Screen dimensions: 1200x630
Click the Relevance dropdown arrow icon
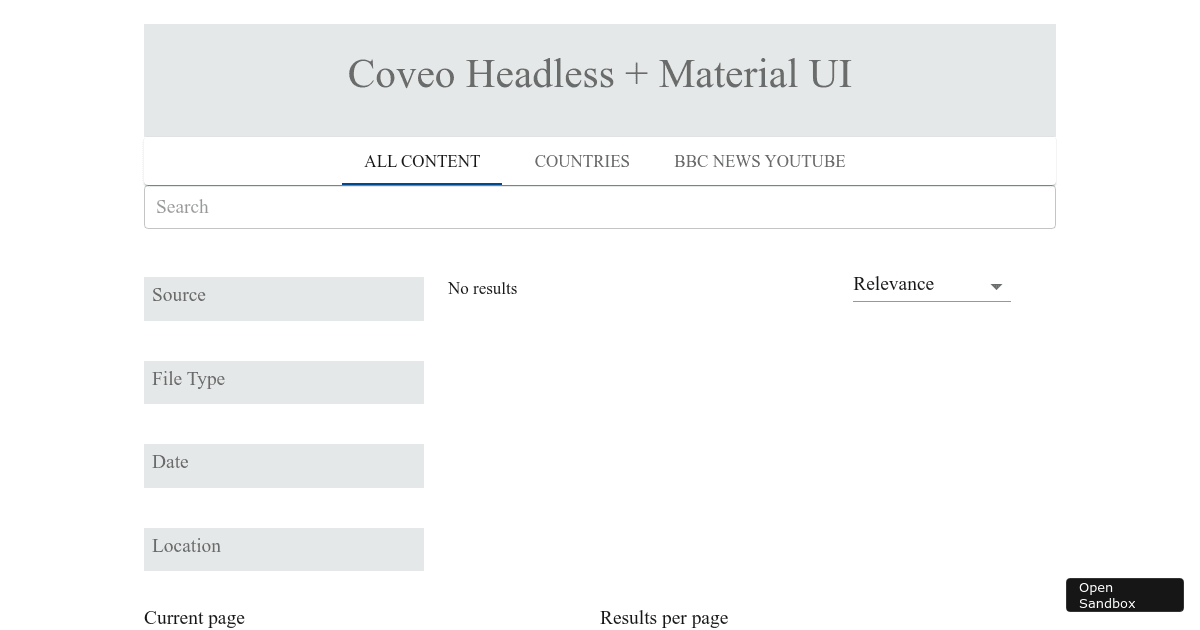tap(996, 286)
